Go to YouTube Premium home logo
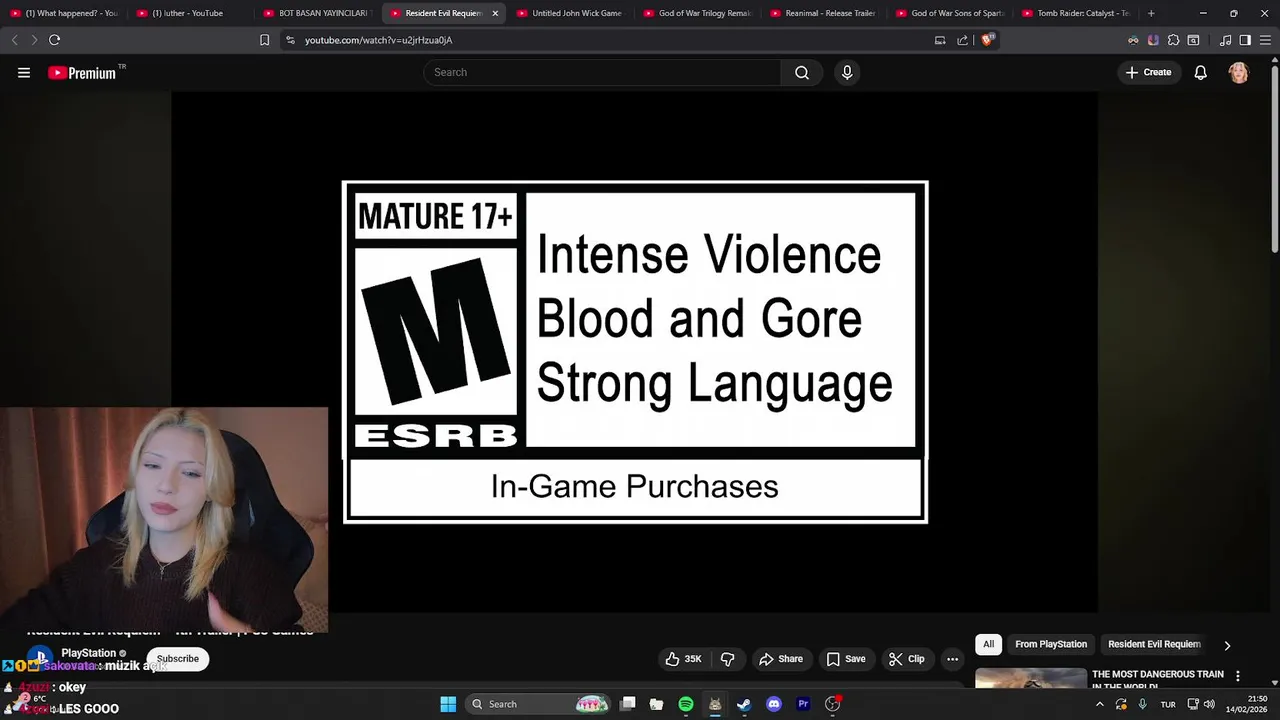 pos(82,72)
